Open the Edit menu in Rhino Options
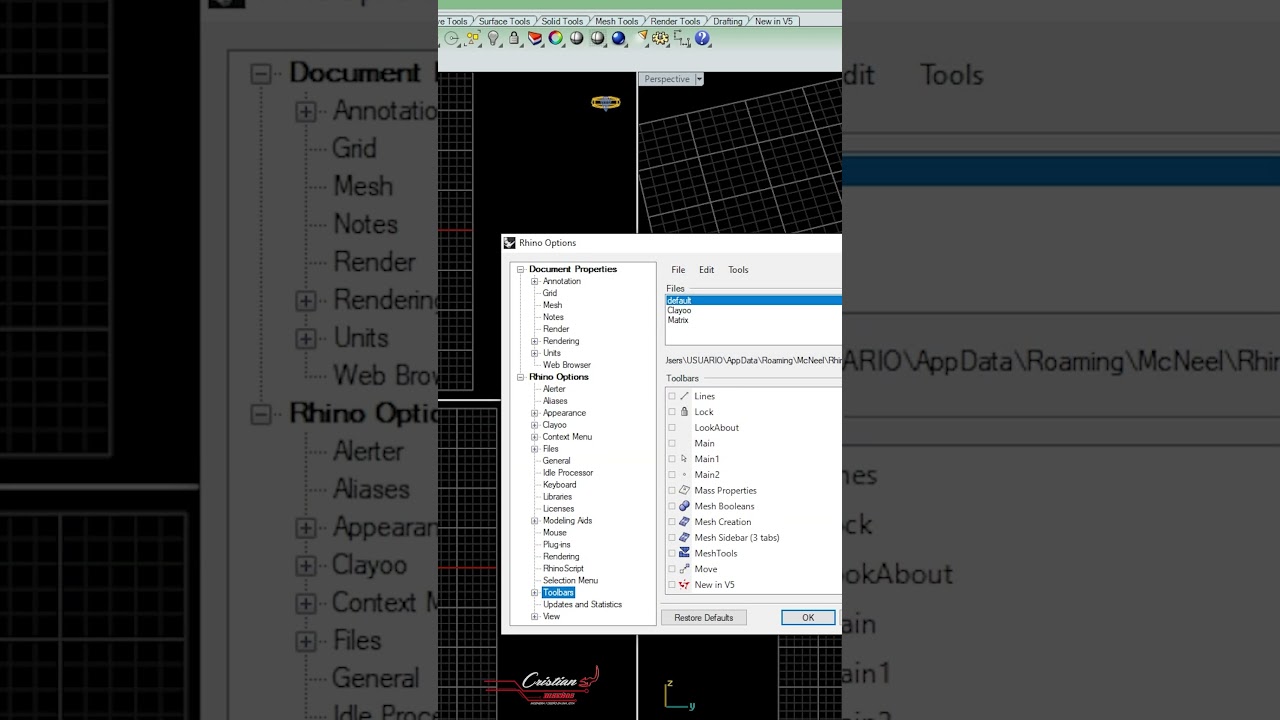This screenshot has height=720, width=1280. click(x=706, y=270)
